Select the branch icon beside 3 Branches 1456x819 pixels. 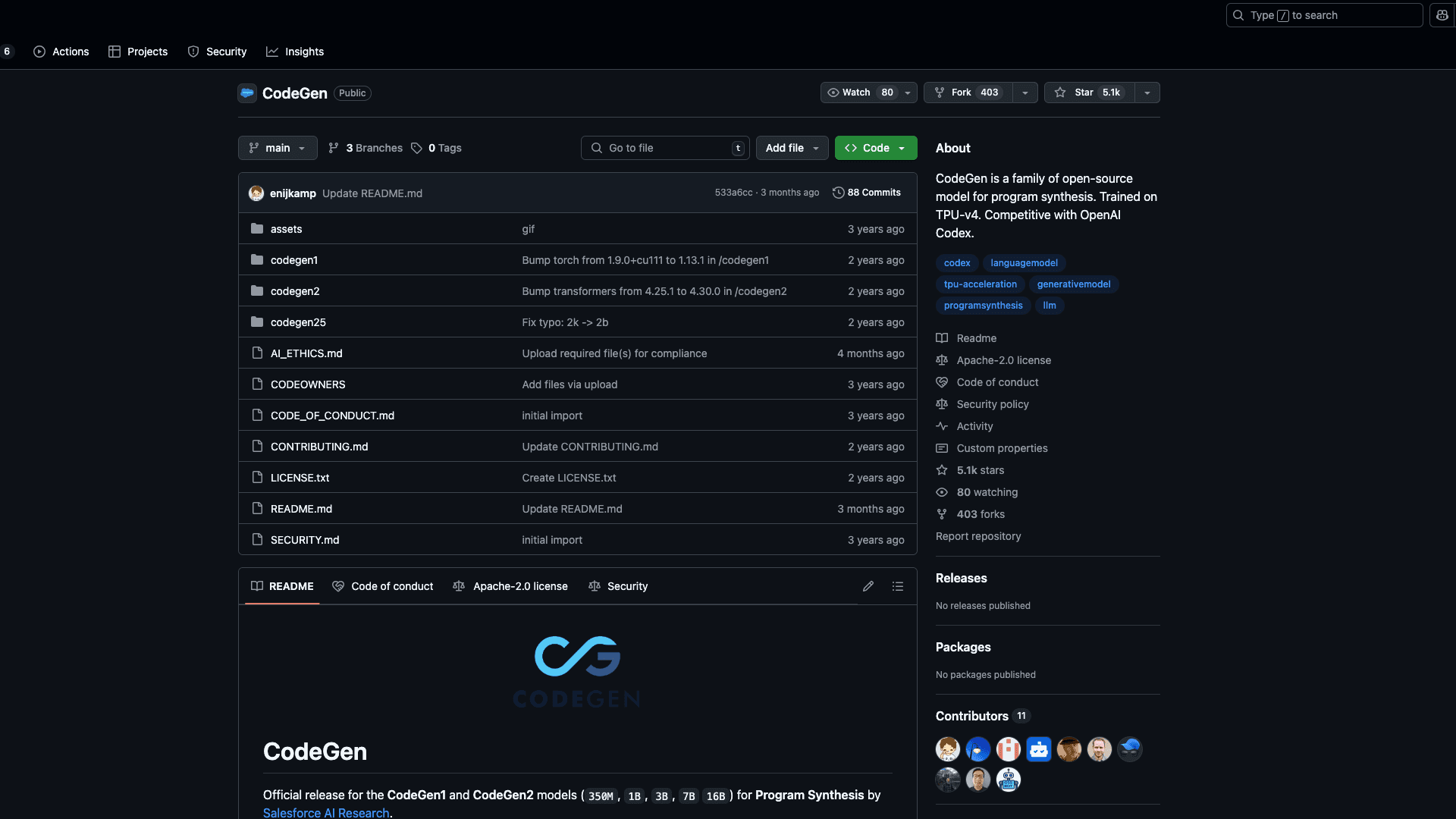[x=334, y=148]
